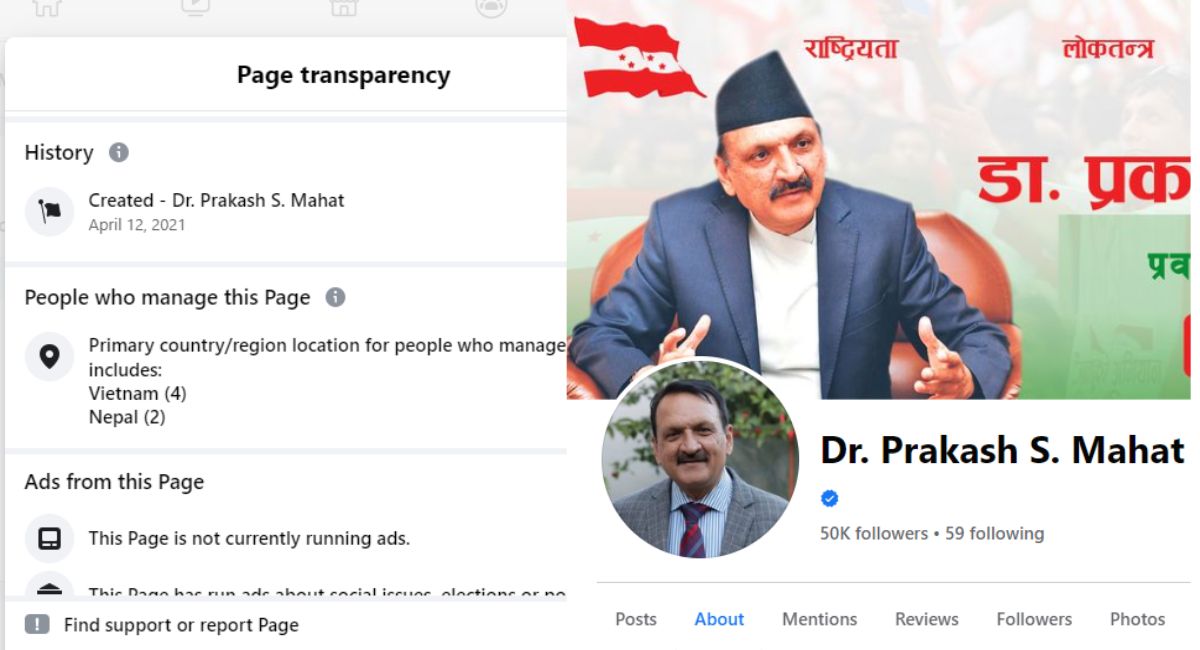Select the About tab
Image resolution: width=1200 pixels, height=650 pixels.
(719, 619)
